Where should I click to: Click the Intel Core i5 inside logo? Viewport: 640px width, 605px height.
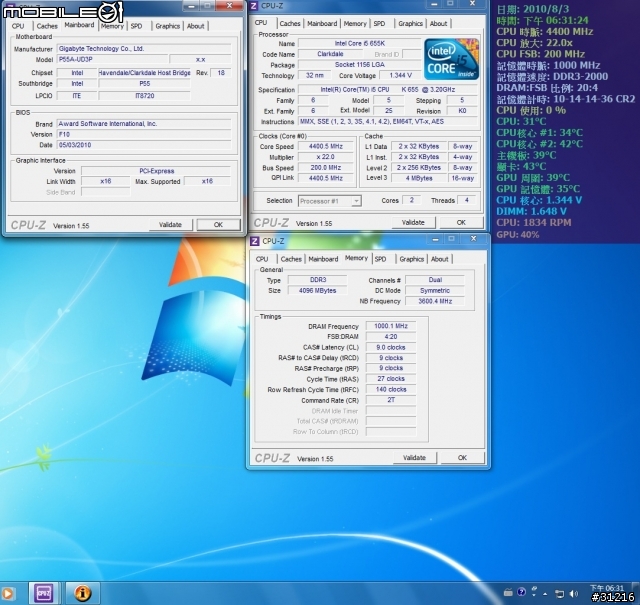tap(451, 59)
